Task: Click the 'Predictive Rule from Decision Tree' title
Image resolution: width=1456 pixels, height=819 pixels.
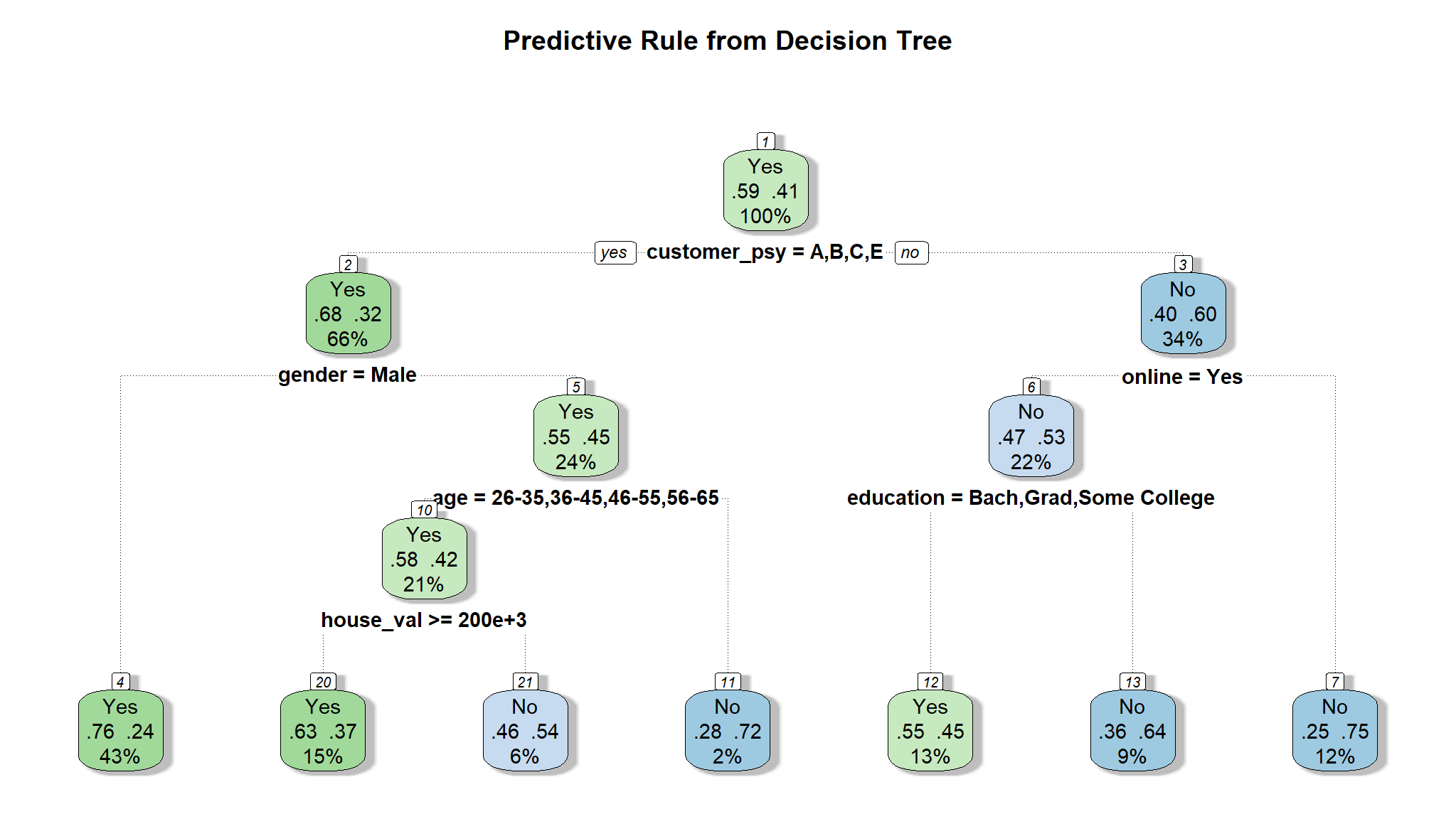Action: pyautogui.click(x=727, y=41)
